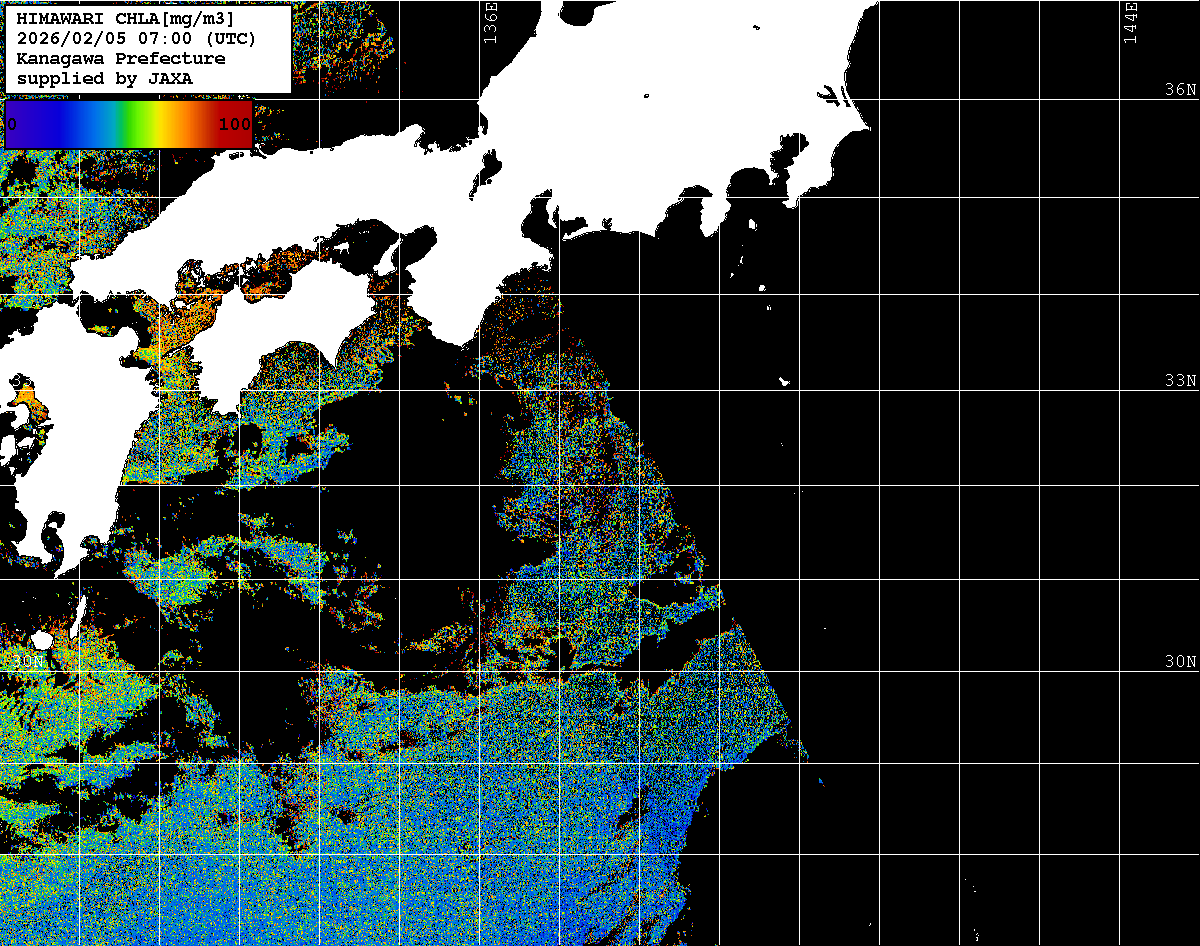Pick the yellow section of the color bar

point(152,124)
